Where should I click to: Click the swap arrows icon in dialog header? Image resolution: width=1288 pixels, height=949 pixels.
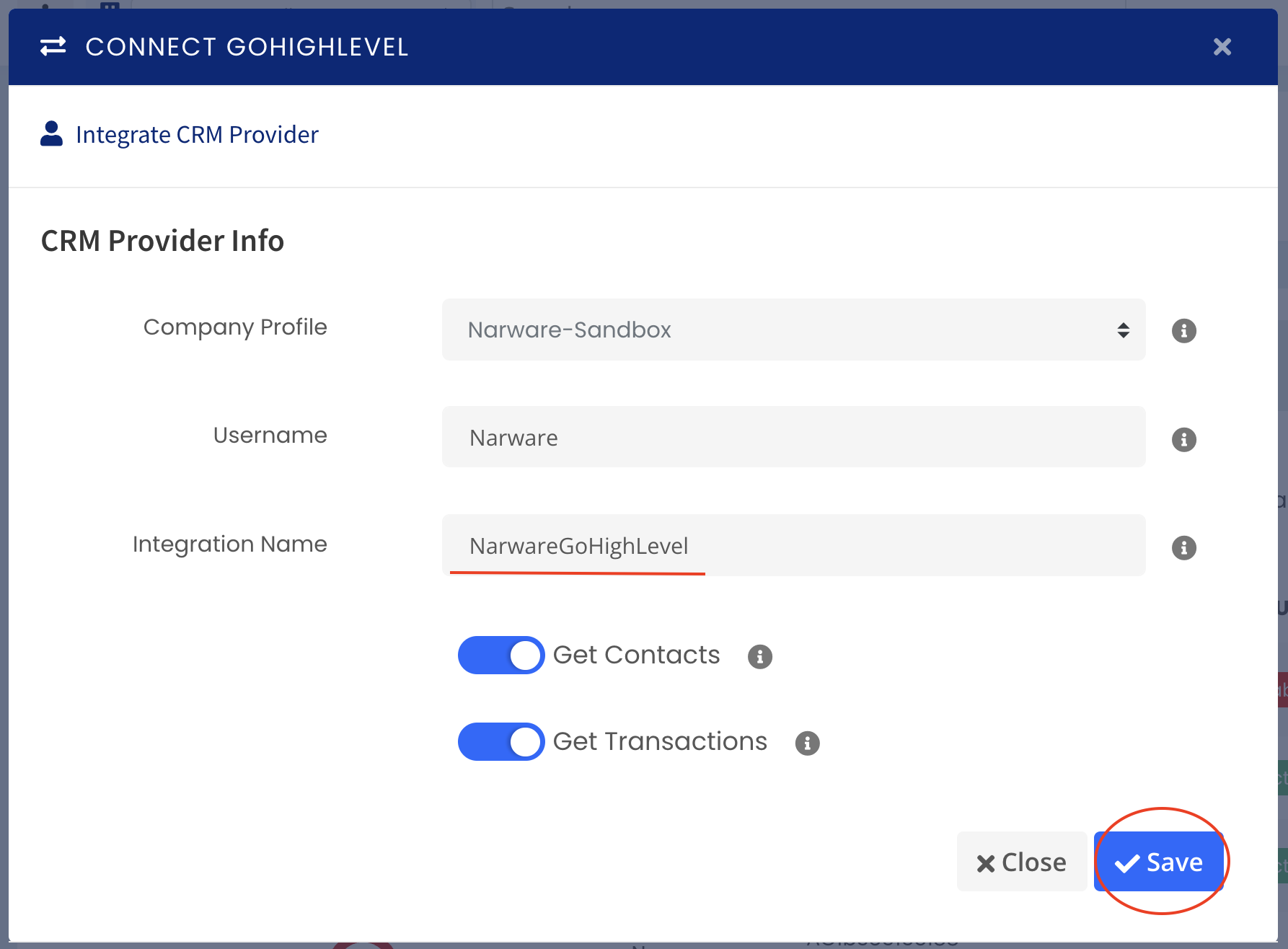point(53,46)
